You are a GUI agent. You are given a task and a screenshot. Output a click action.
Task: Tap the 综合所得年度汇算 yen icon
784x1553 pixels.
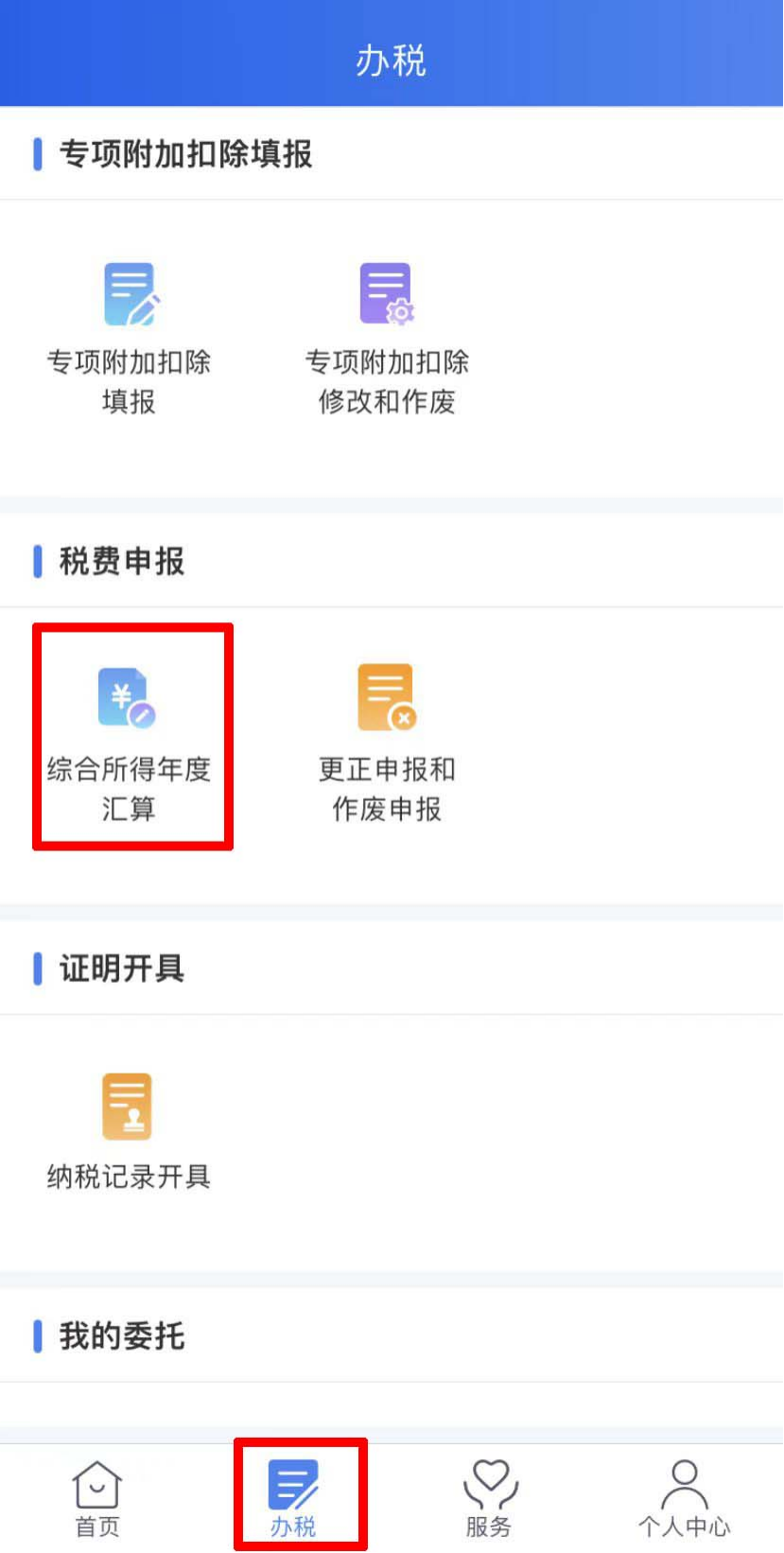click(127, 699)
